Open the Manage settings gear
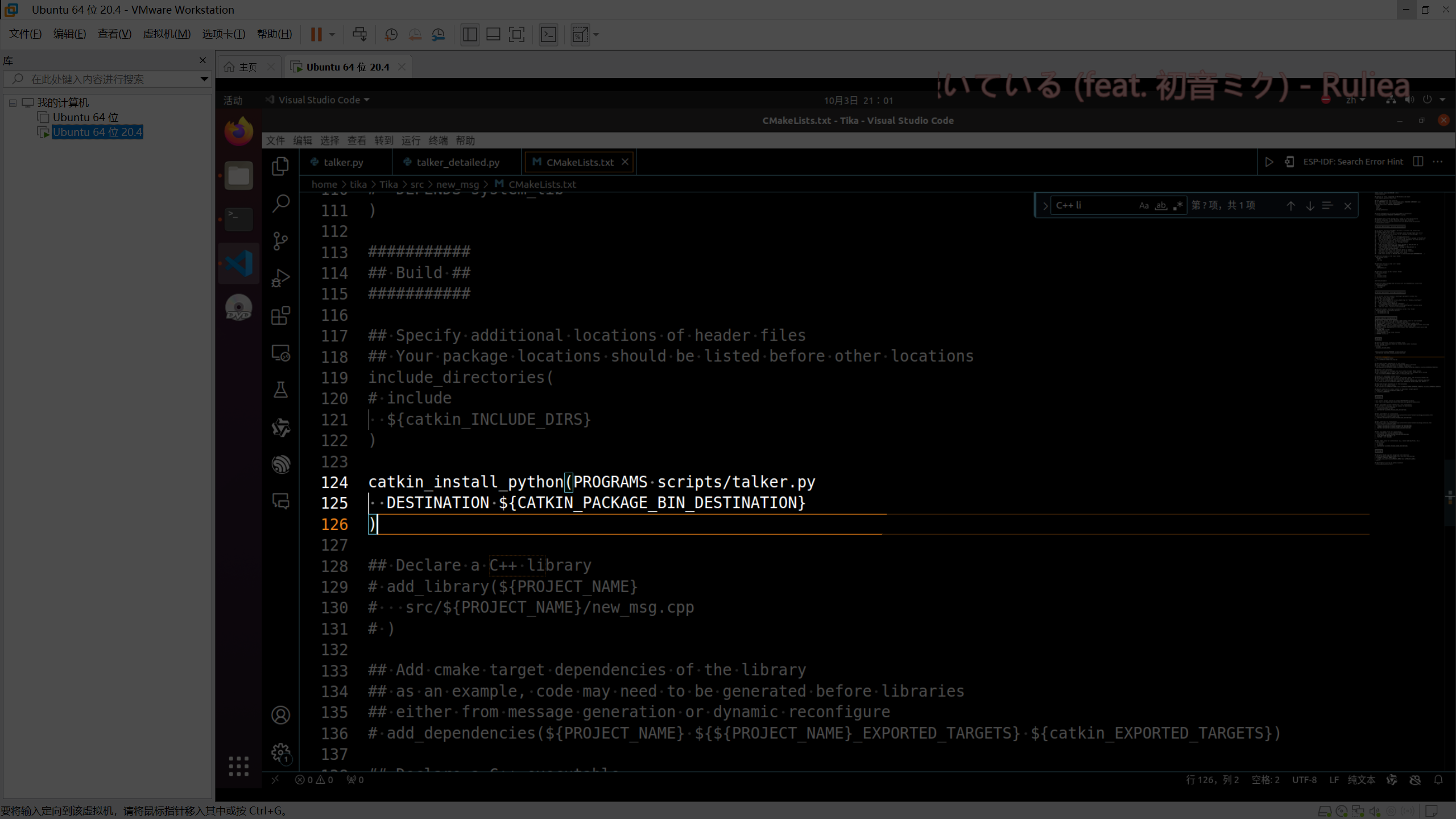 pos(280,752)
